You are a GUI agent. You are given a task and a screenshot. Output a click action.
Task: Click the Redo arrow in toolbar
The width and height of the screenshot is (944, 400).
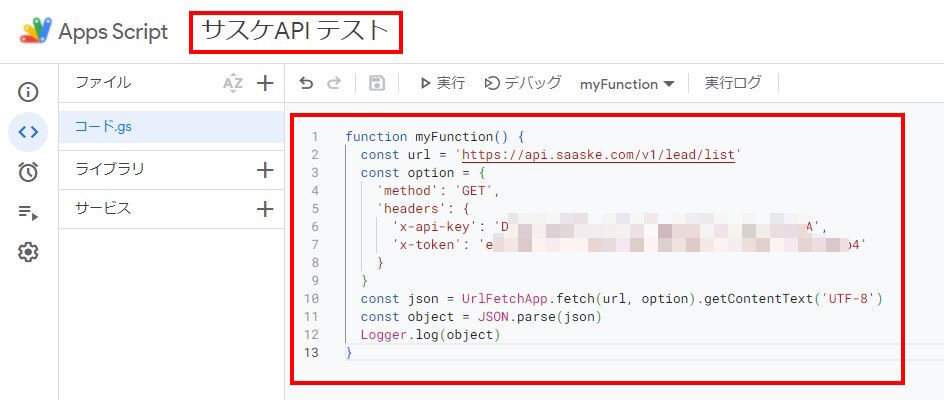coord(334,84)
